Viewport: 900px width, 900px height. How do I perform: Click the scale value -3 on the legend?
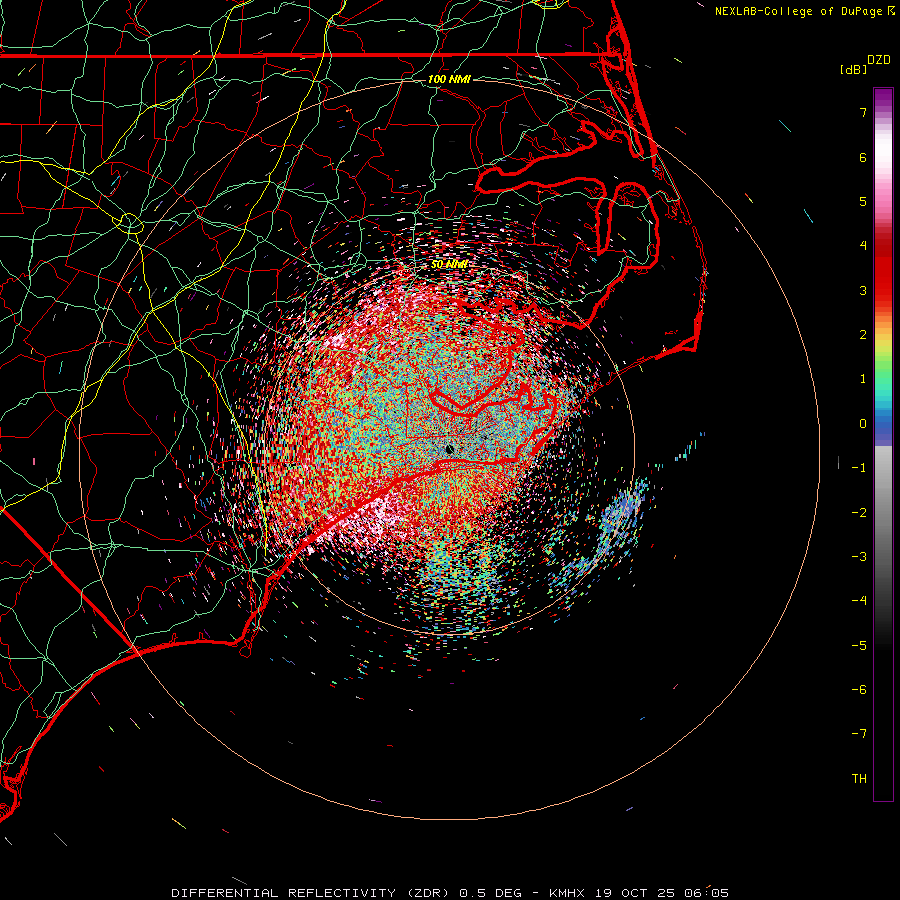tap(859, 557)
